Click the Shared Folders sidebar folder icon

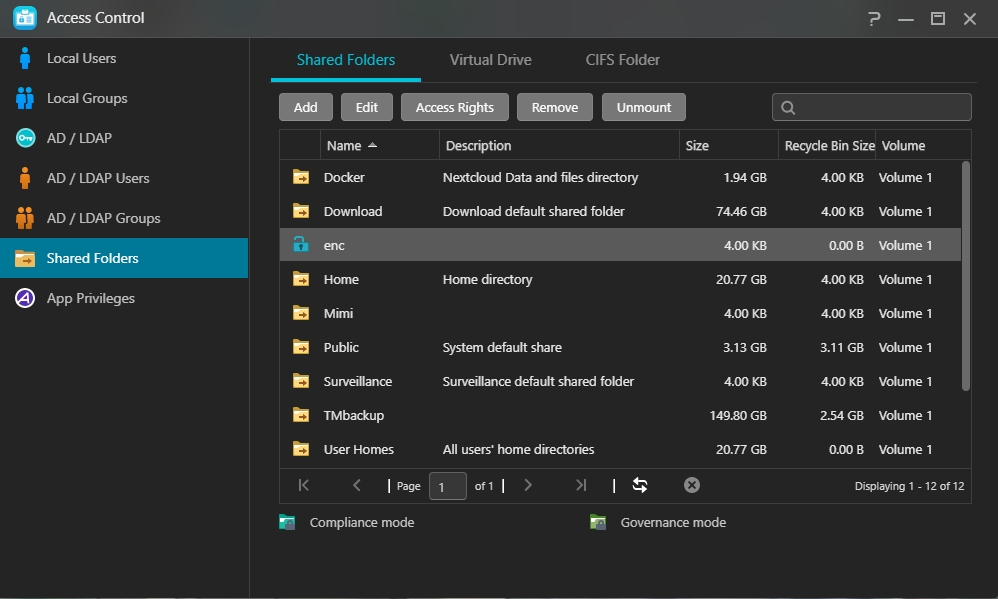25,258
